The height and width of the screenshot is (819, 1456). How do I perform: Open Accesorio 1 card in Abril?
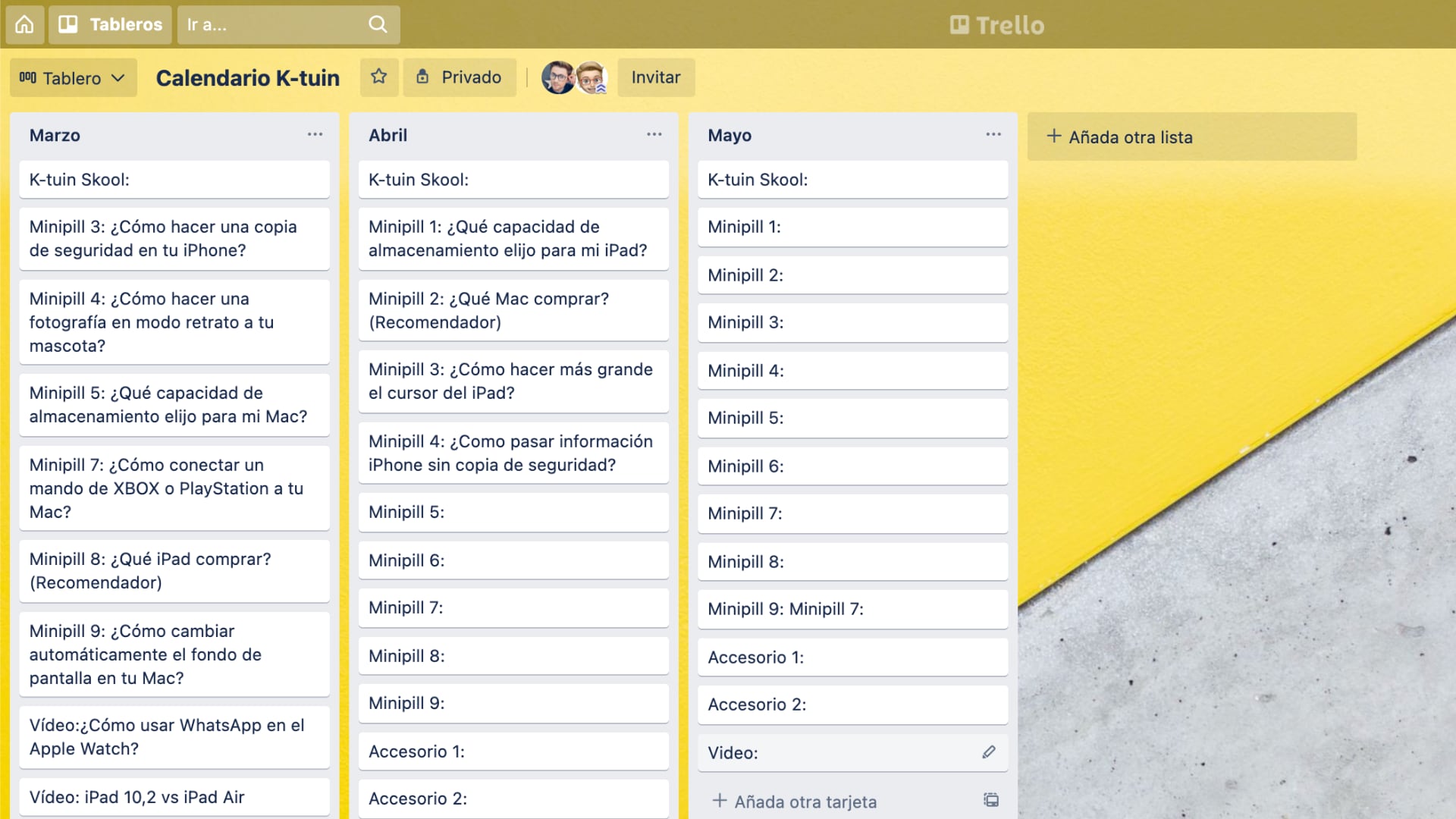click(x=513, y=751)
